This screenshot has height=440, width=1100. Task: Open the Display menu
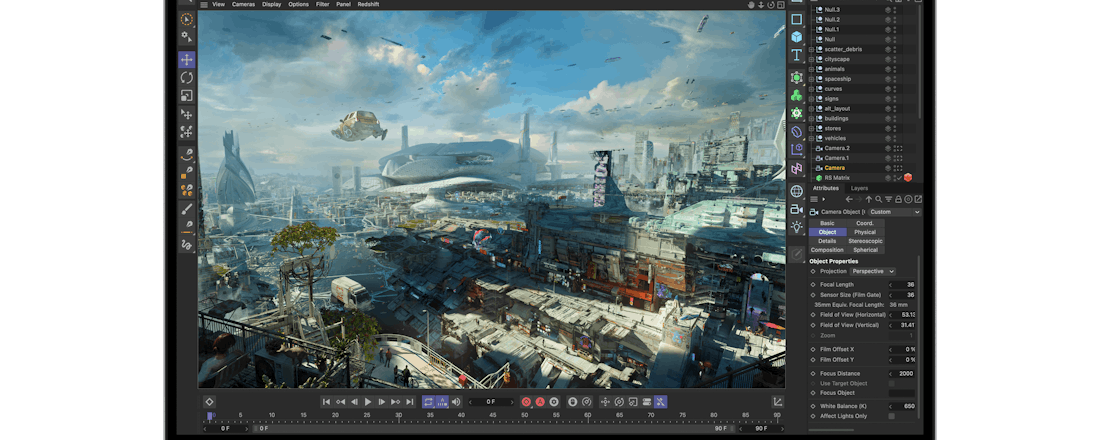pyautogui.click(x=271, y=4)
